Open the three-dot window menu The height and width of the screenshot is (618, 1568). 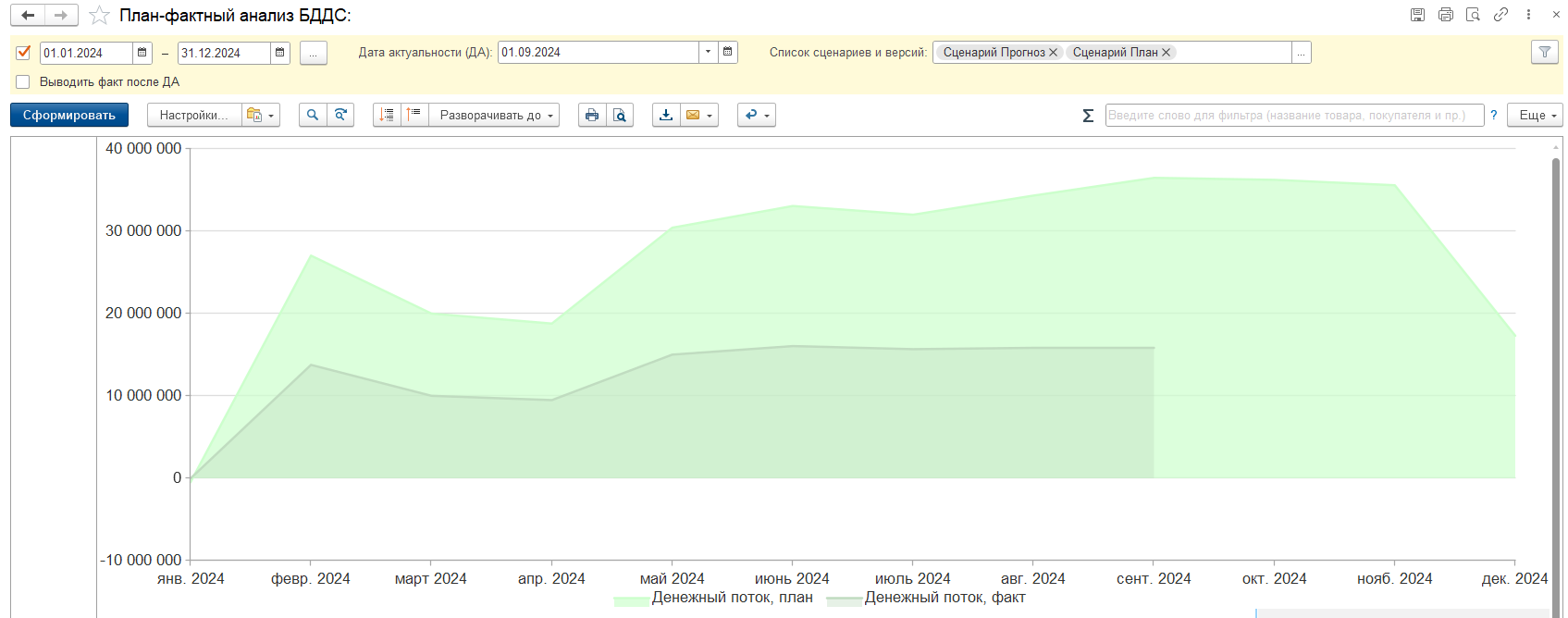[1528, 15]
